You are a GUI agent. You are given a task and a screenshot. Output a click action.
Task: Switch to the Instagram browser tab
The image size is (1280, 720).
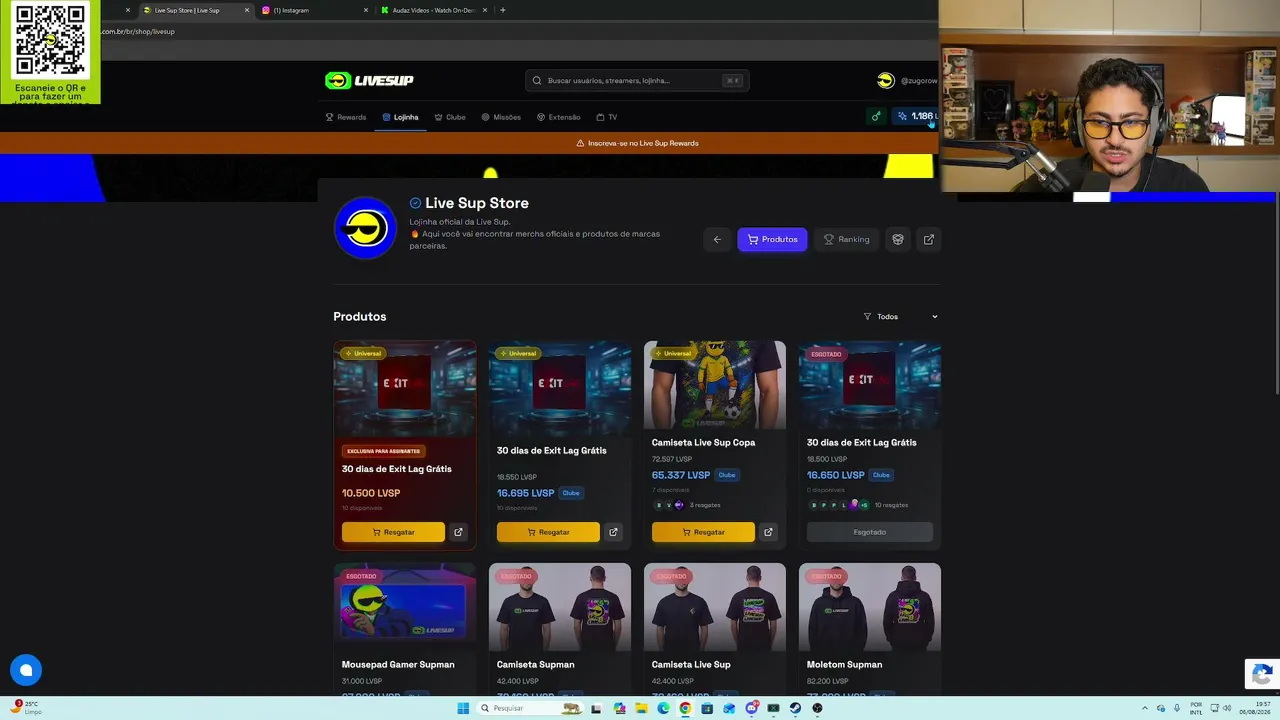coord(315,10)
